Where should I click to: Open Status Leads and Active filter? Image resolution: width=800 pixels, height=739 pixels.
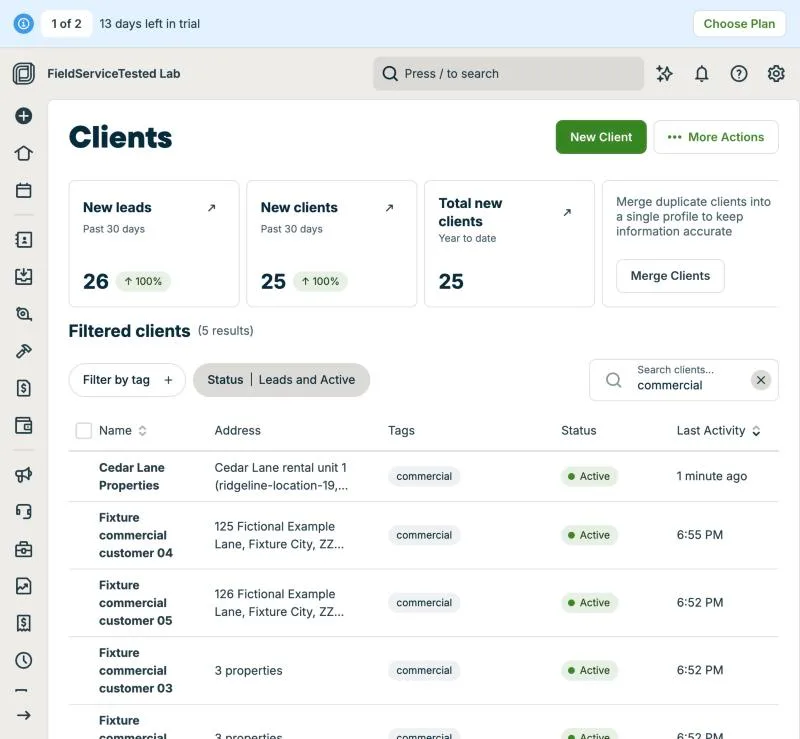click(x=281, y=380)
